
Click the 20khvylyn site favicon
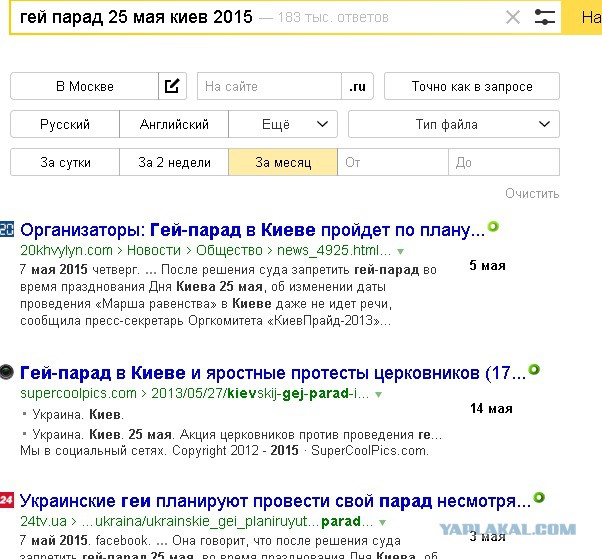pyautogui.click(x=7, y=229)
